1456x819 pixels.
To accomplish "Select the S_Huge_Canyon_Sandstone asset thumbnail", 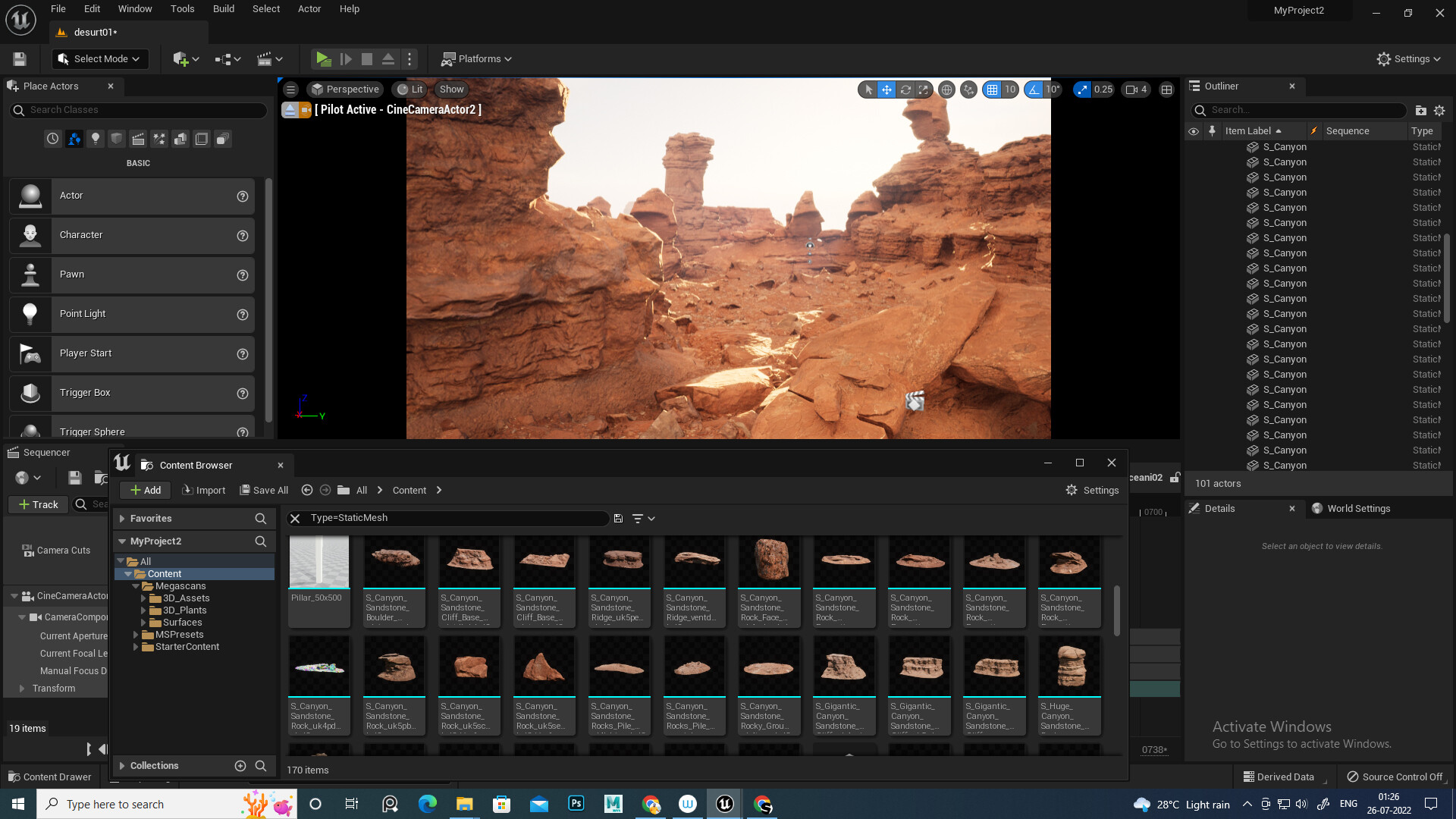I will point(1069,666).
